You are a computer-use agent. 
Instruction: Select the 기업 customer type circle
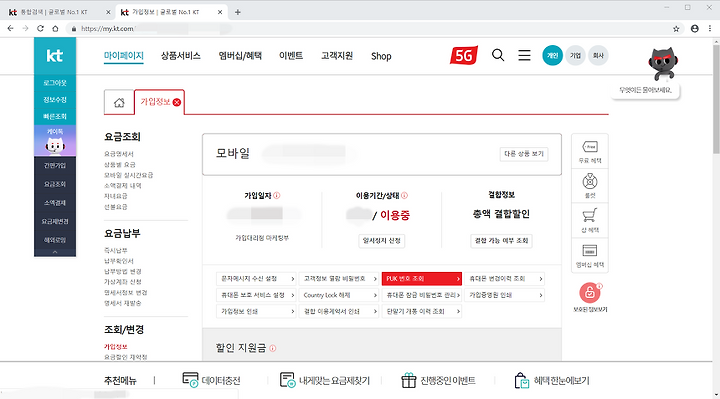tap(575, 56)
